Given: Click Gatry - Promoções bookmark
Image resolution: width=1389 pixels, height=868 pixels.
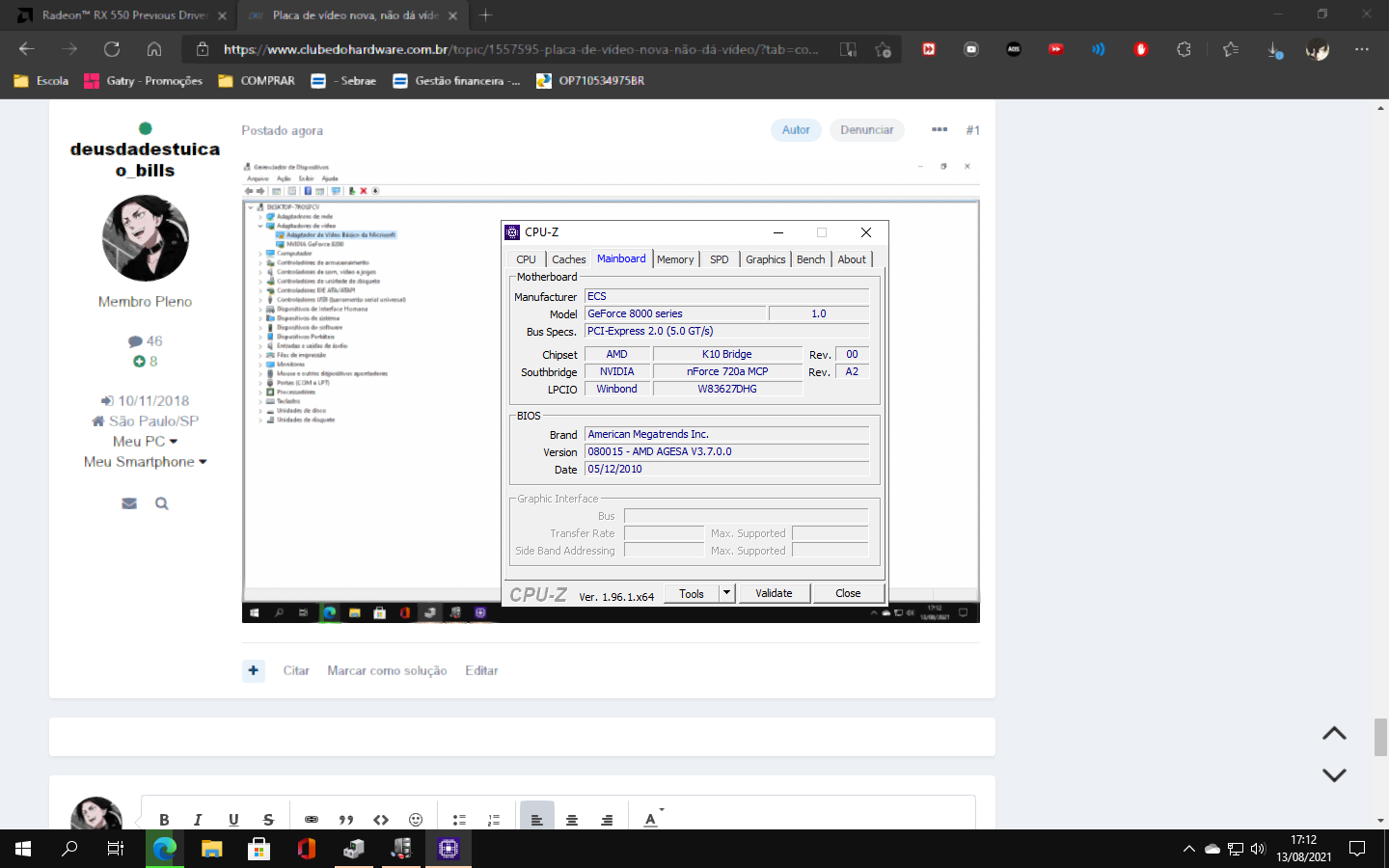Looking at the screenshot, I should click(x=144, y=81).
